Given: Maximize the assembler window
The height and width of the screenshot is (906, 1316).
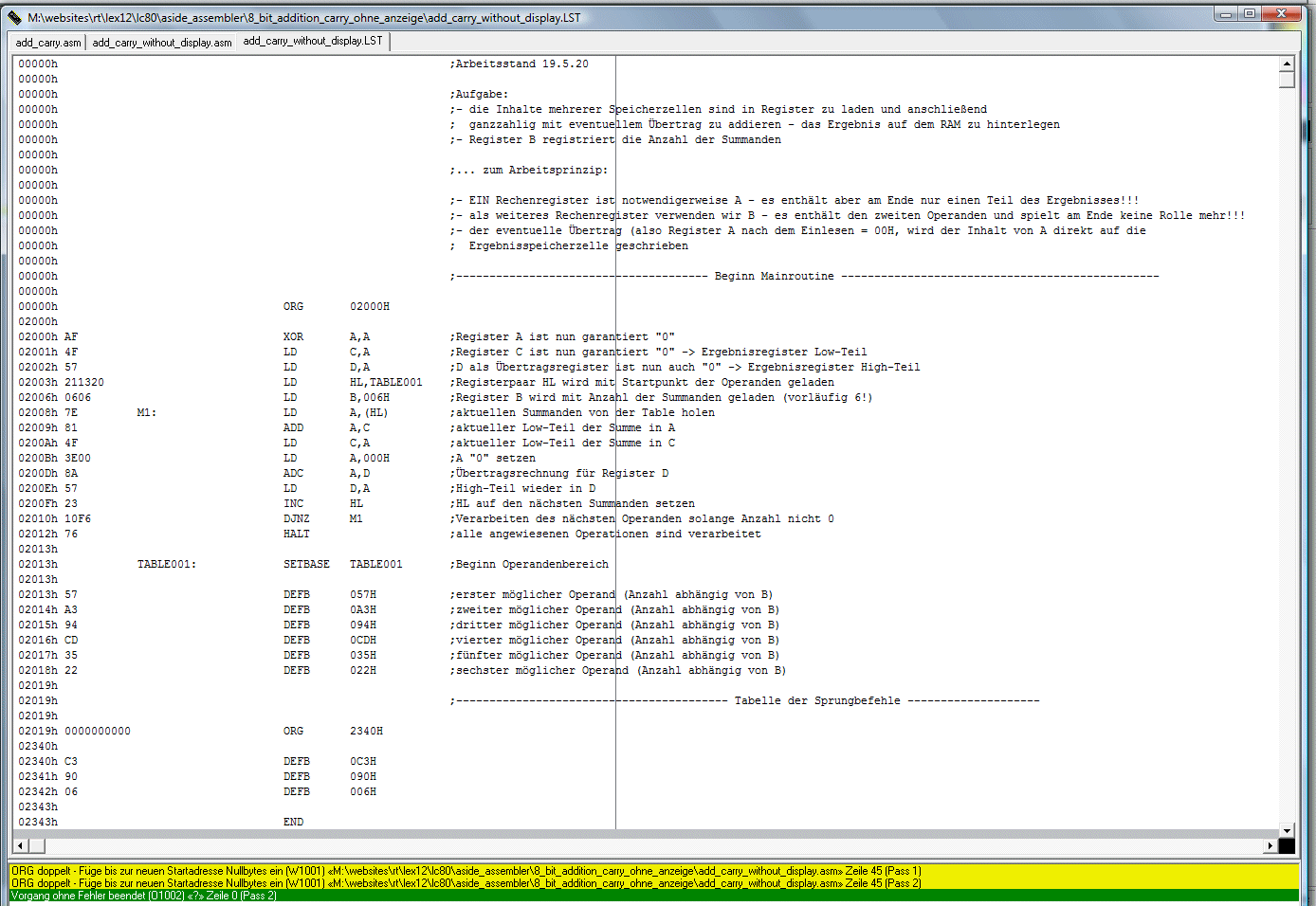Looking at the screenshot, I should pos(1250,13).
